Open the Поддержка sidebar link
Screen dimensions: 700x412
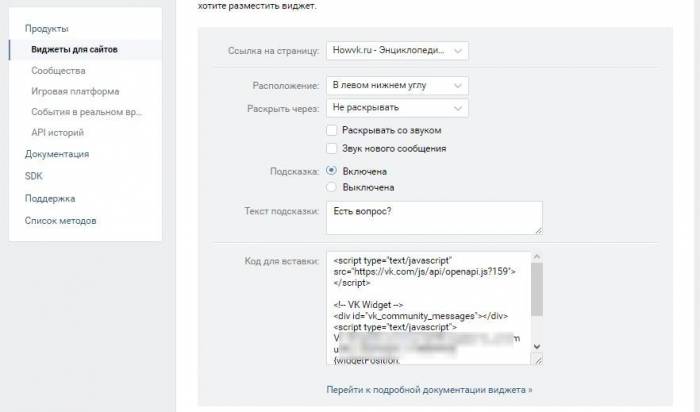point(50,198)
